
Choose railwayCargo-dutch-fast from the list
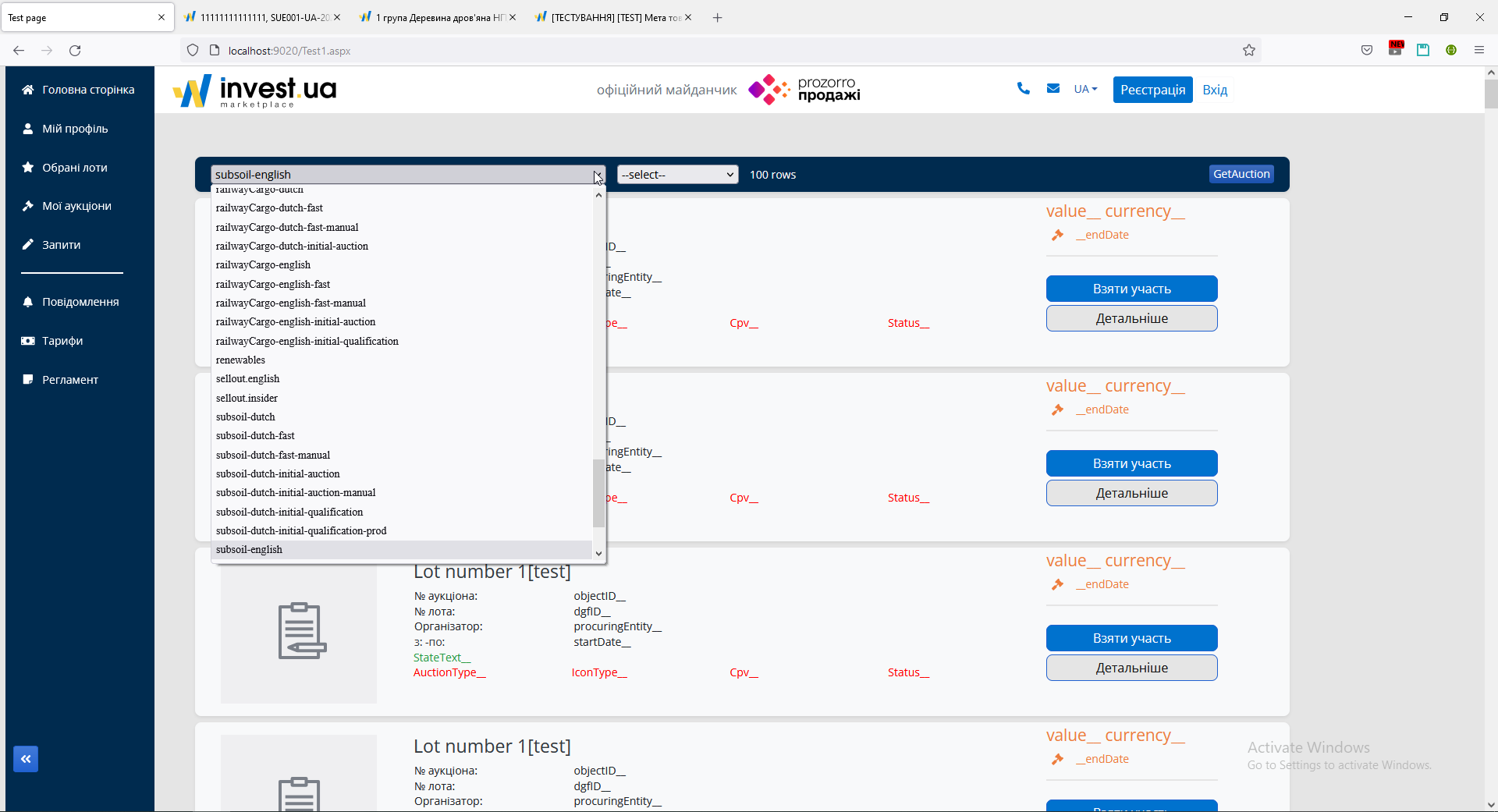point(402,208)
